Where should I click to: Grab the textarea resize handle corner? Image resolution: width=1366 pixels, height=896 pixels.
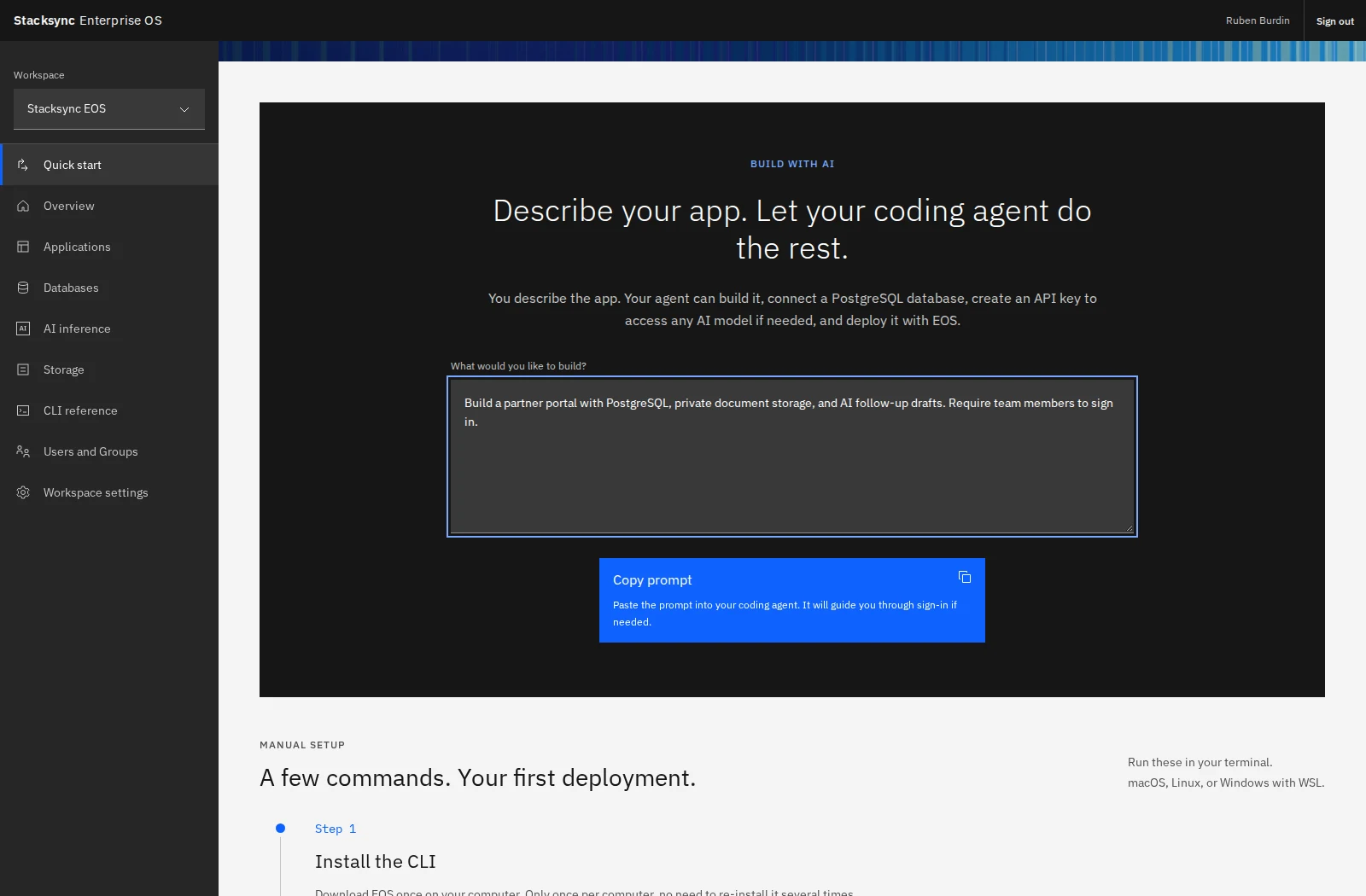coord(1129,528)
